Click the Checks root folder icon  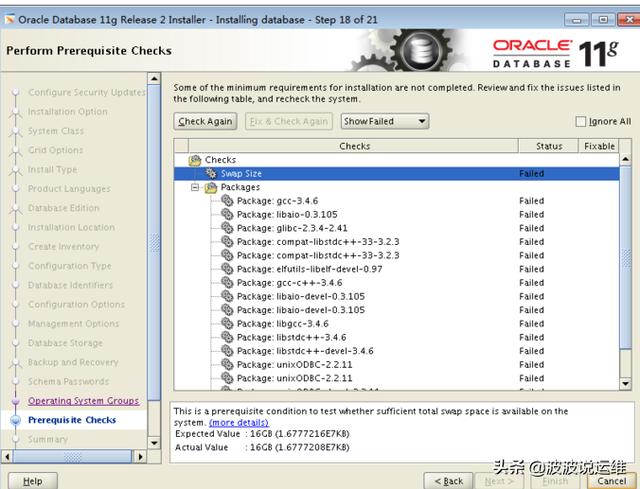coord(195,160)
